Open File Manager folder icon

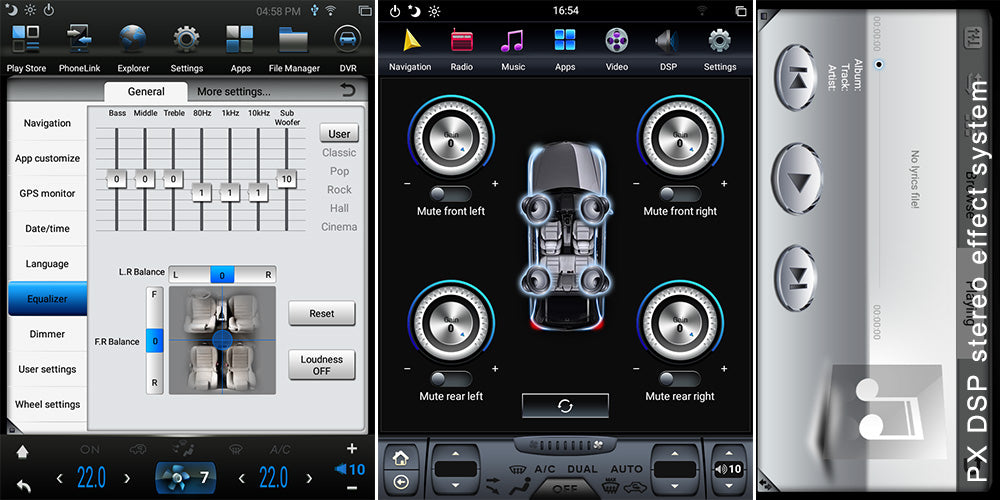[x=294, y=42]
